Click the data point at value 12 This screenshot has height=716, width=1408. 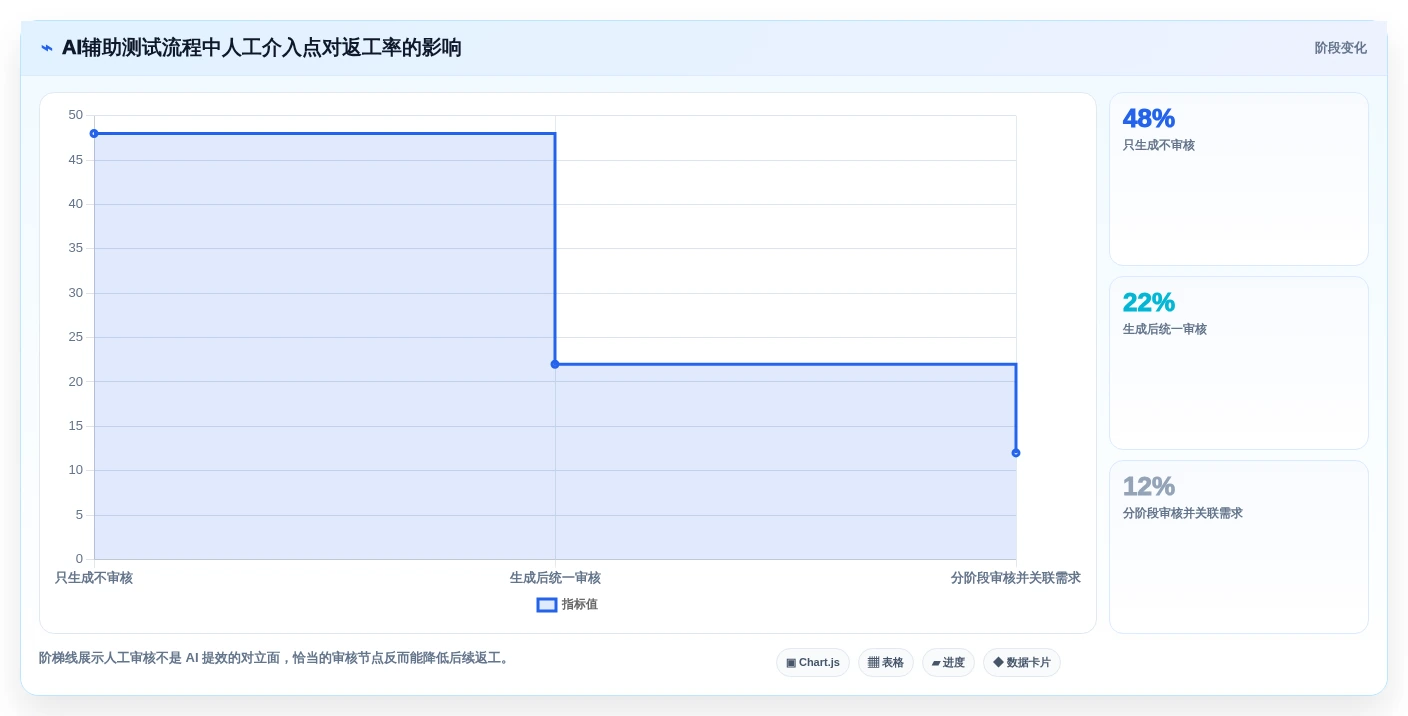[1016, 453]
